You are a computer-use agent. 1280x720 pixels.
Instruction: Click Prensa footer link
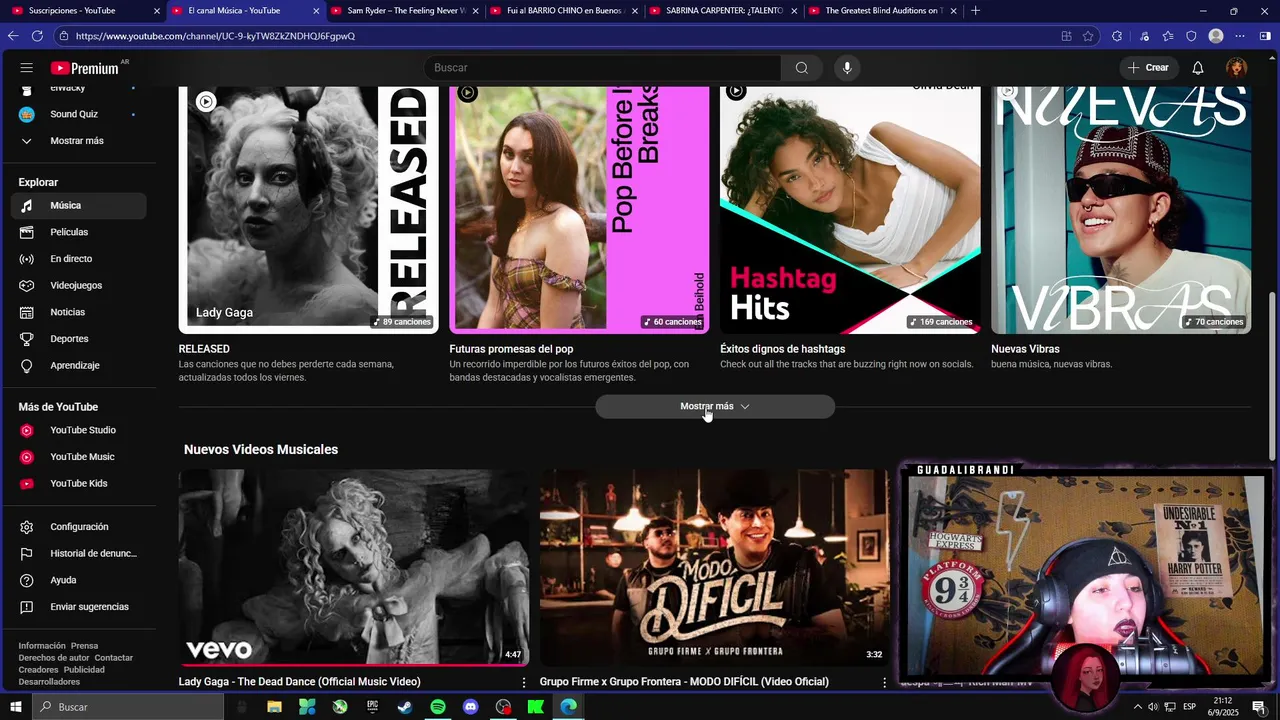pos(84,646)
